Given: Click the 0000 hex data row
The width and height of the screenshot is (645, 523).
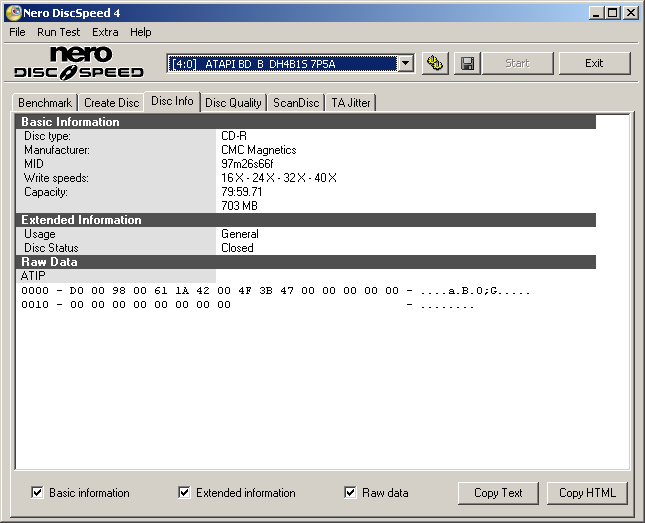Looking at the screenshot, I should (276, 291).
